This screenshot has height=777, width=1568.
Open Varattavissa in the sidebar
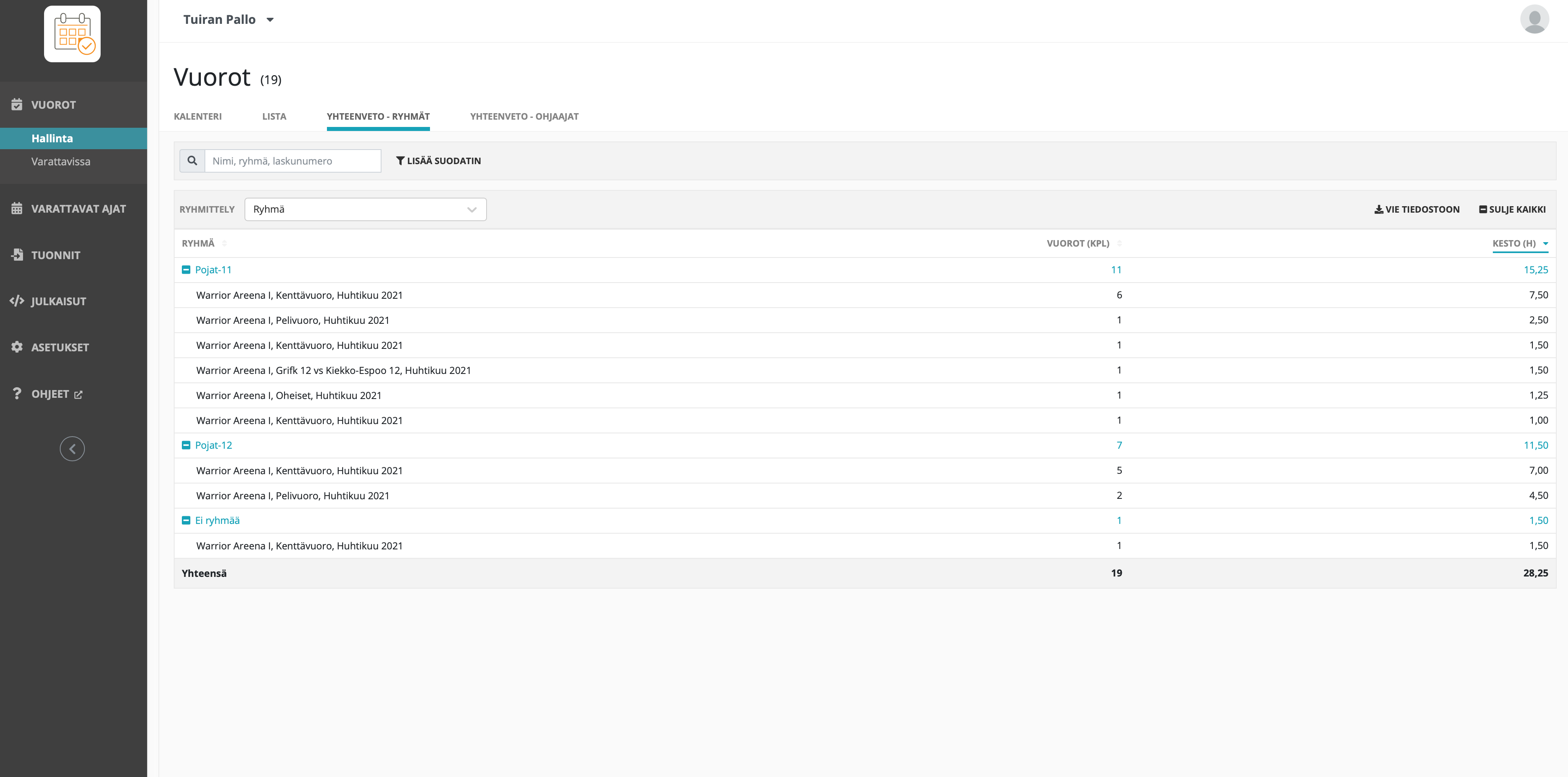click(61, 161)
